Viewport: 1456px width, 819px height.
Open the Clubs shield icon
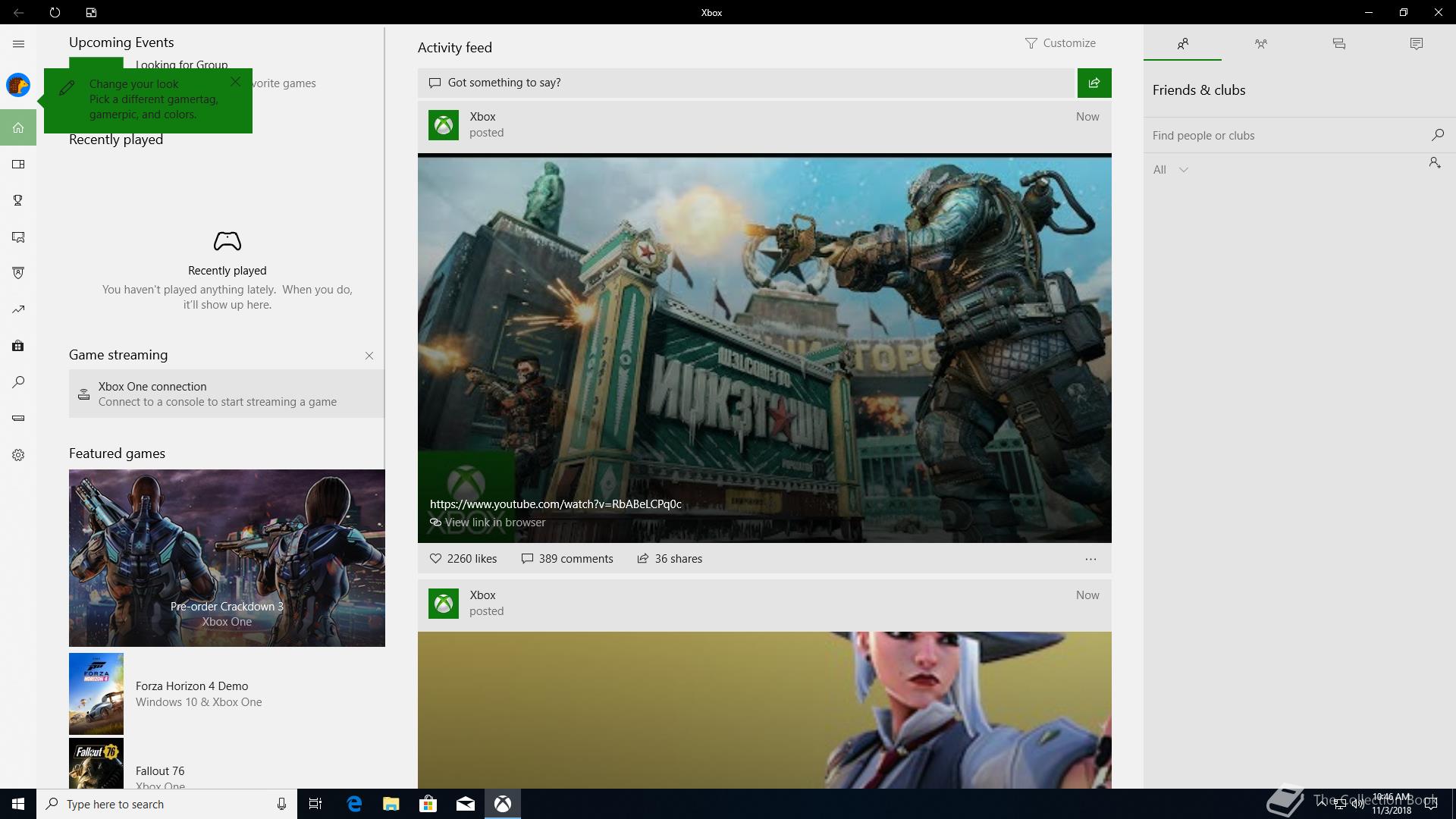(18, 273)
